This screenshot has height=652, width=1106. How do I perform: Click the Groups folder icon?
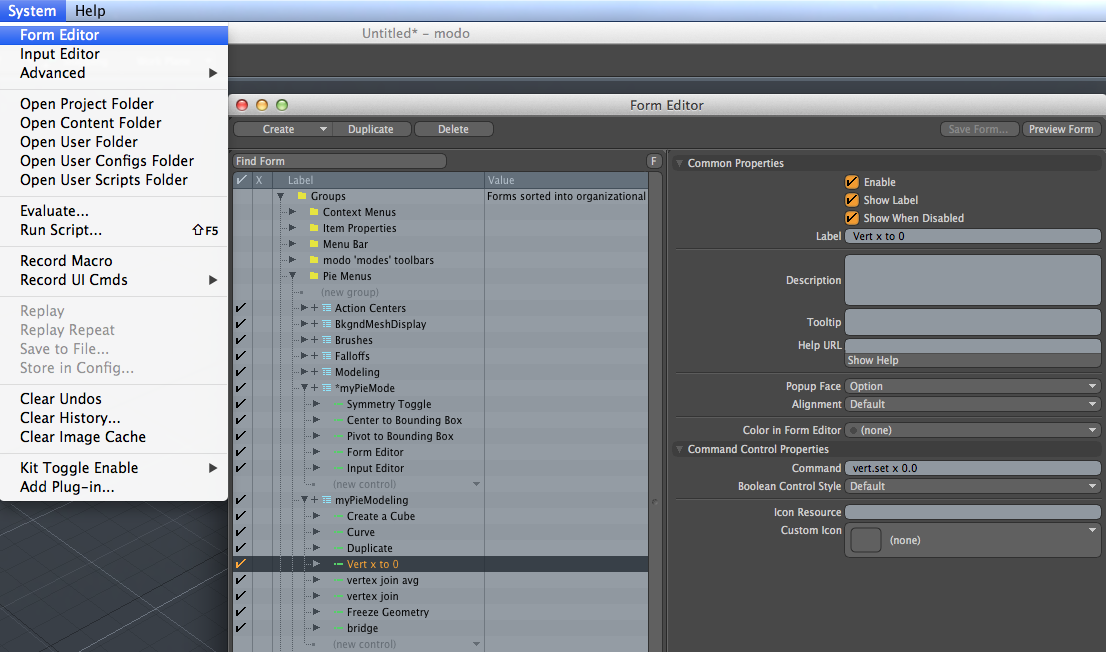[302, 196]
